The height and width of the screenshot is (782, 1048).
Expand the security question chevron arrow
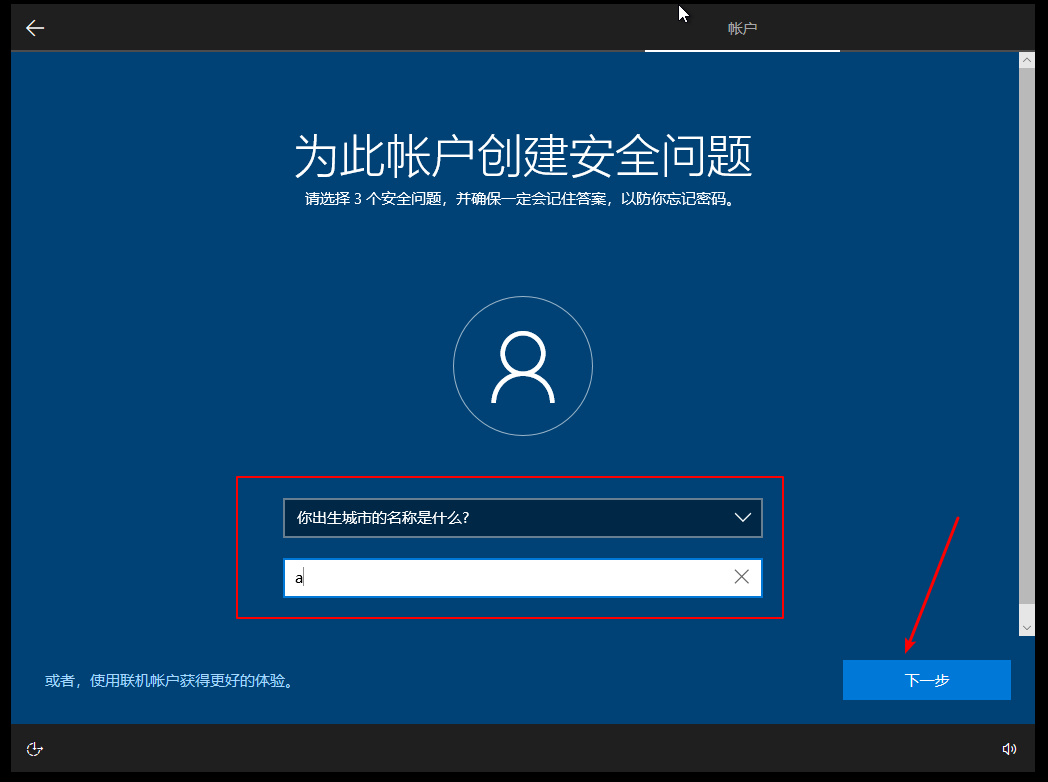(x=742, y=518)
